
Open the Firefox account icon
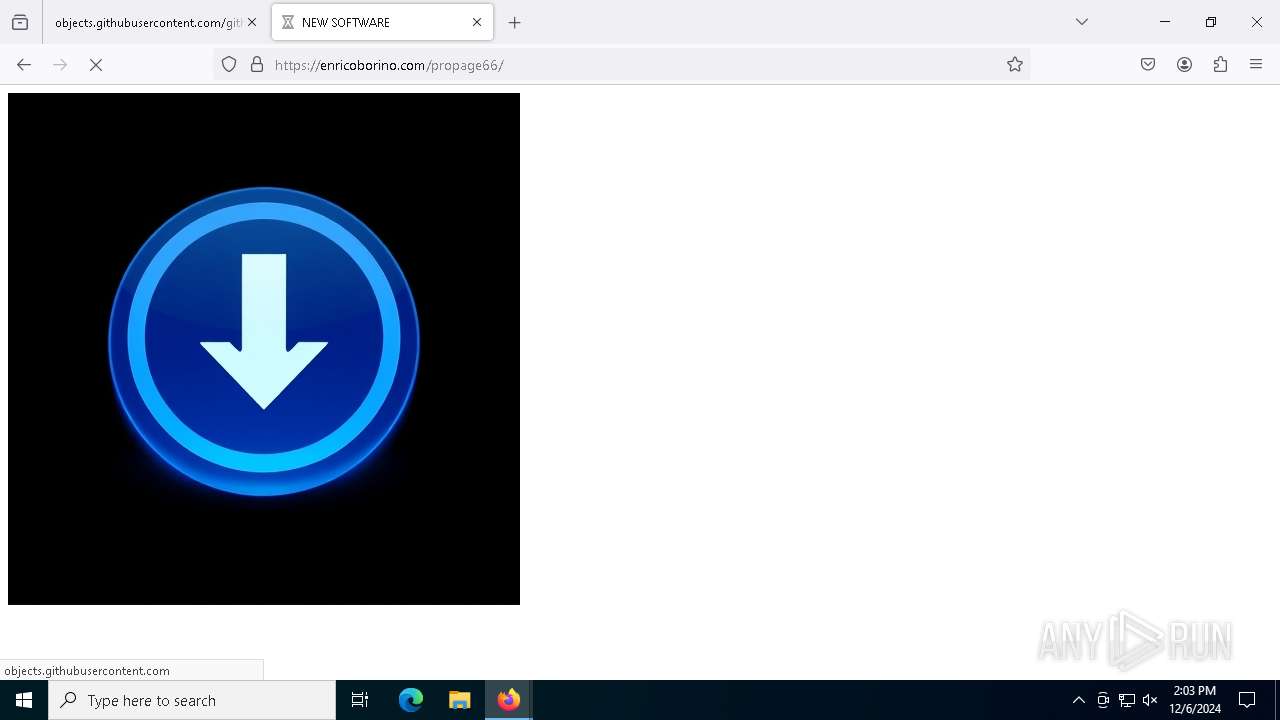[x=1184, y=65]
